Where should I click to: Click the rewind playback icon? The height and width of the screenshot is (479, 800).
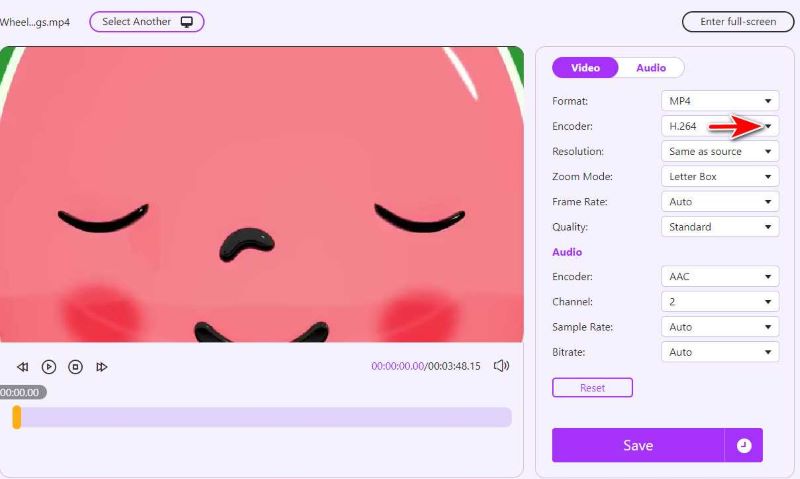pos(22,367)
